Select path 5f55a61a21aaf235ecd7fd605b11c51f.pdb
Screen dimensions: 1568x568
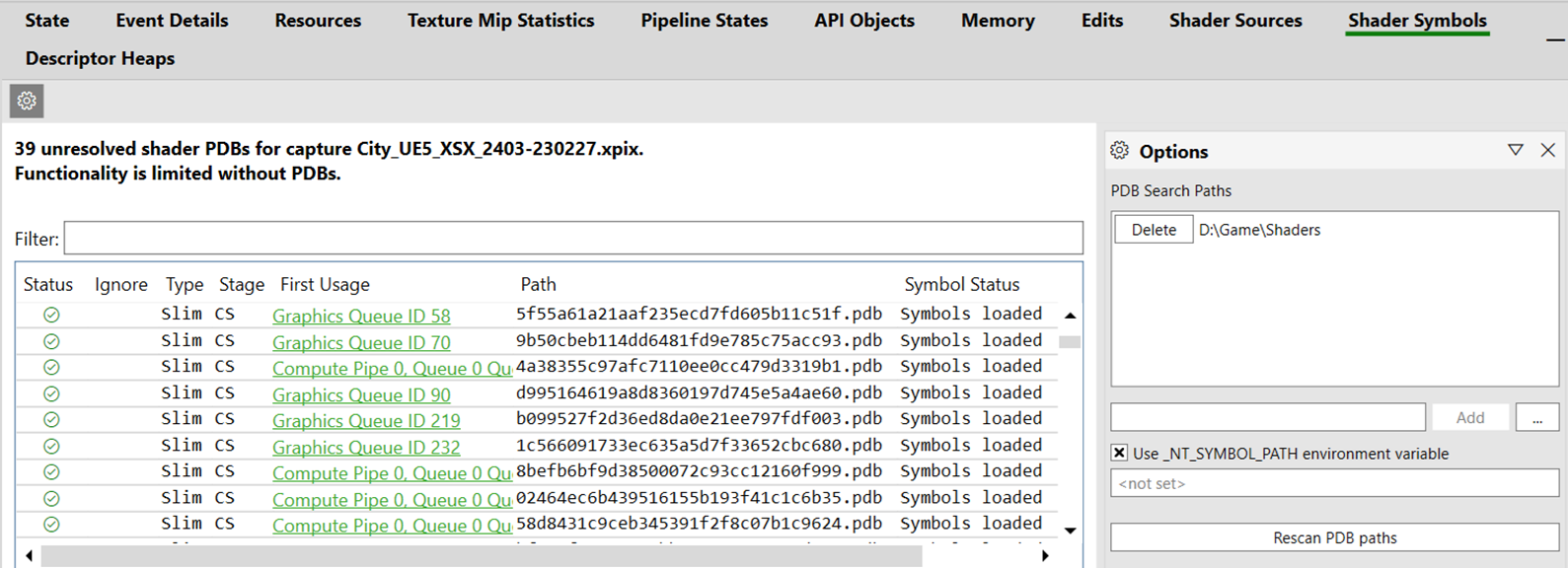(699, 314)
